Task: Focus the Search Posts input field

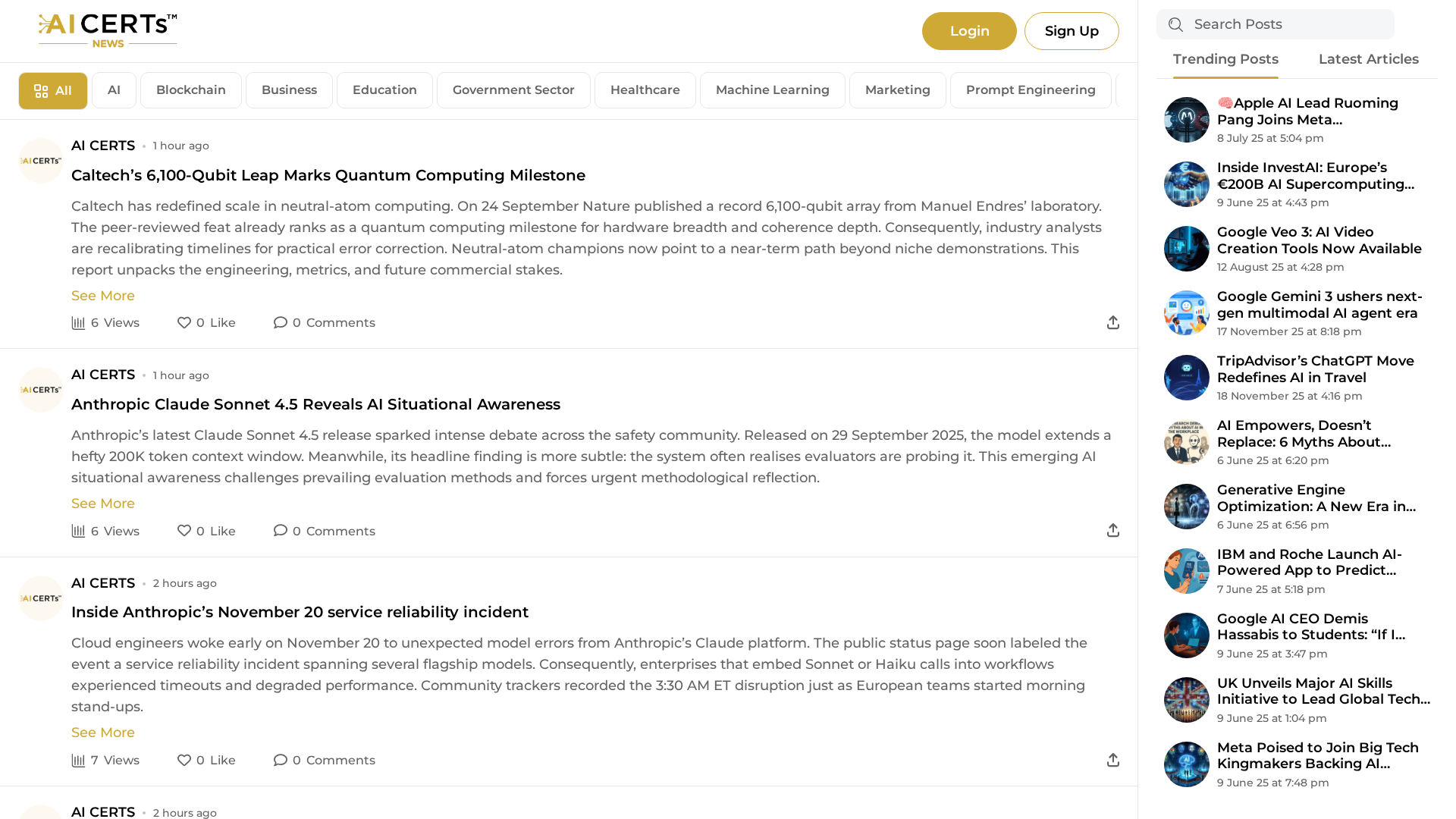Action: tap(1289, 24)
